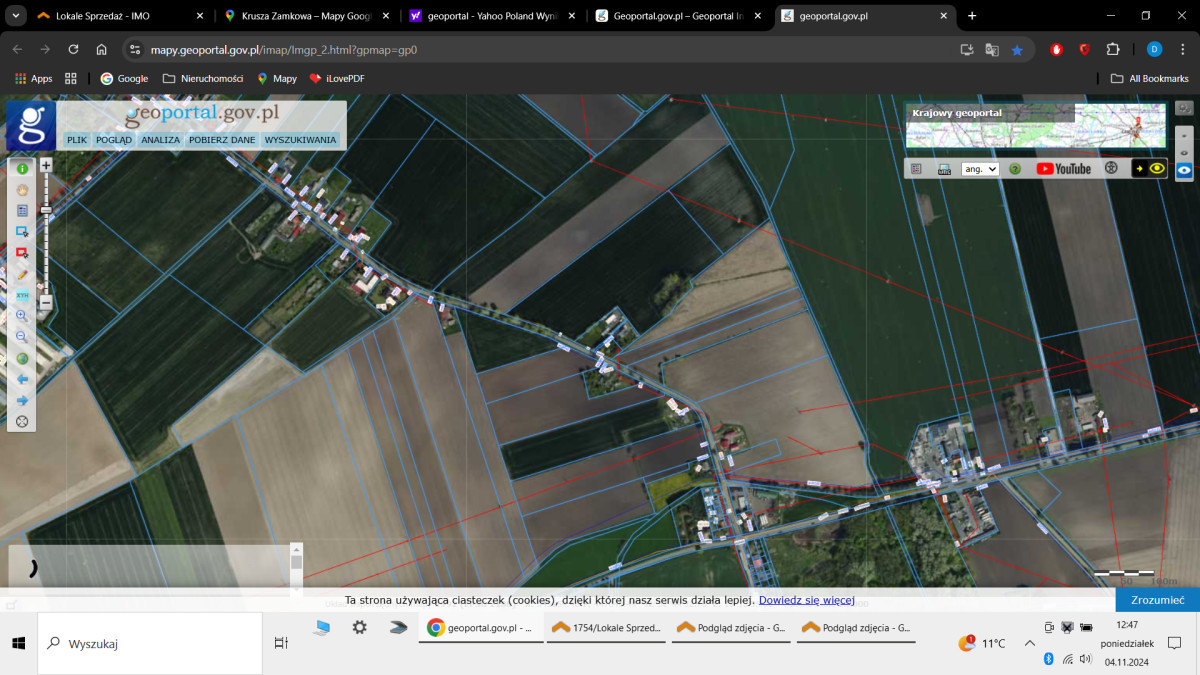1200x675 pixels.
Task: Select the info identify tool in map toolbar
Action: [22, 168]
